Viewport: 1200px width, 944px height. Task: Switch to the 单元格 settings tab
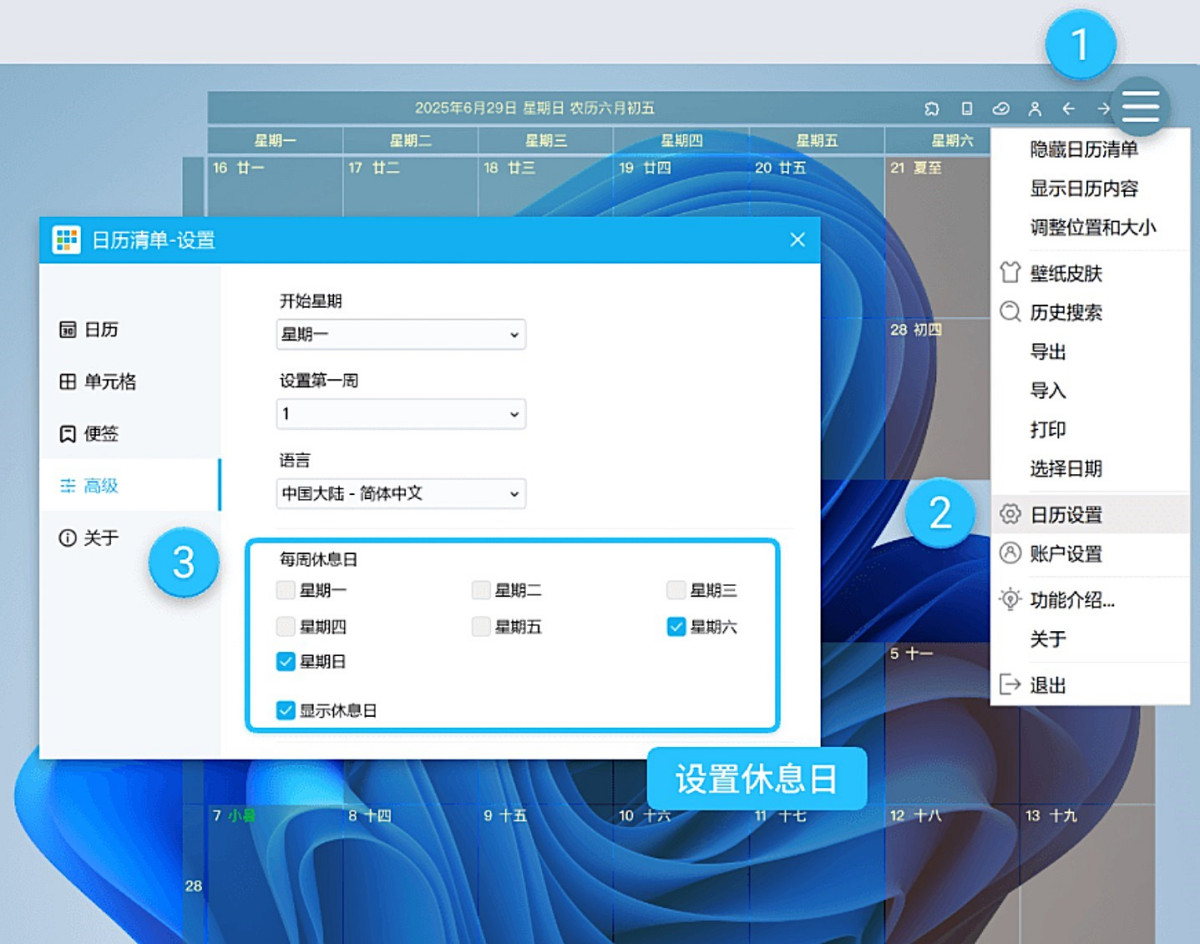click(x=101, y=382)
